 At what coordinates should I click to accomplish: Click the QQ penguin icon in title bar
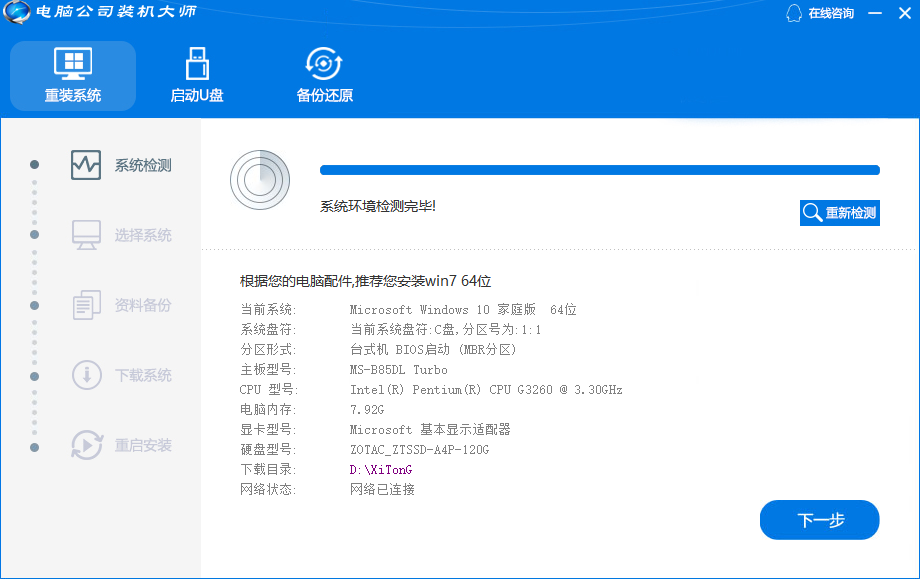coord(794,13)
